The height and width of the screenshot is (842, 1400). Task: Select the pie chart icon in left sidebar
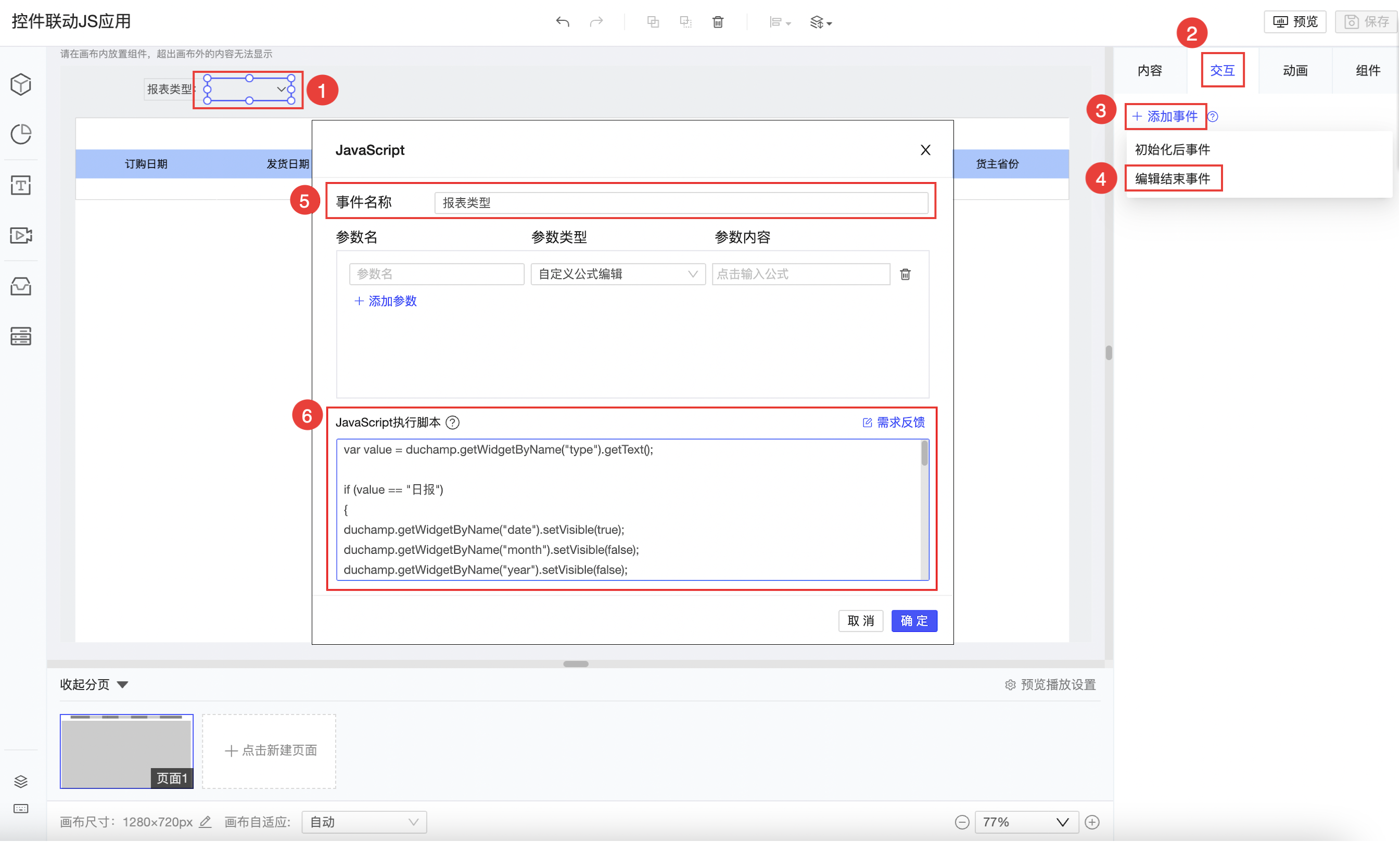pos(21,134)
